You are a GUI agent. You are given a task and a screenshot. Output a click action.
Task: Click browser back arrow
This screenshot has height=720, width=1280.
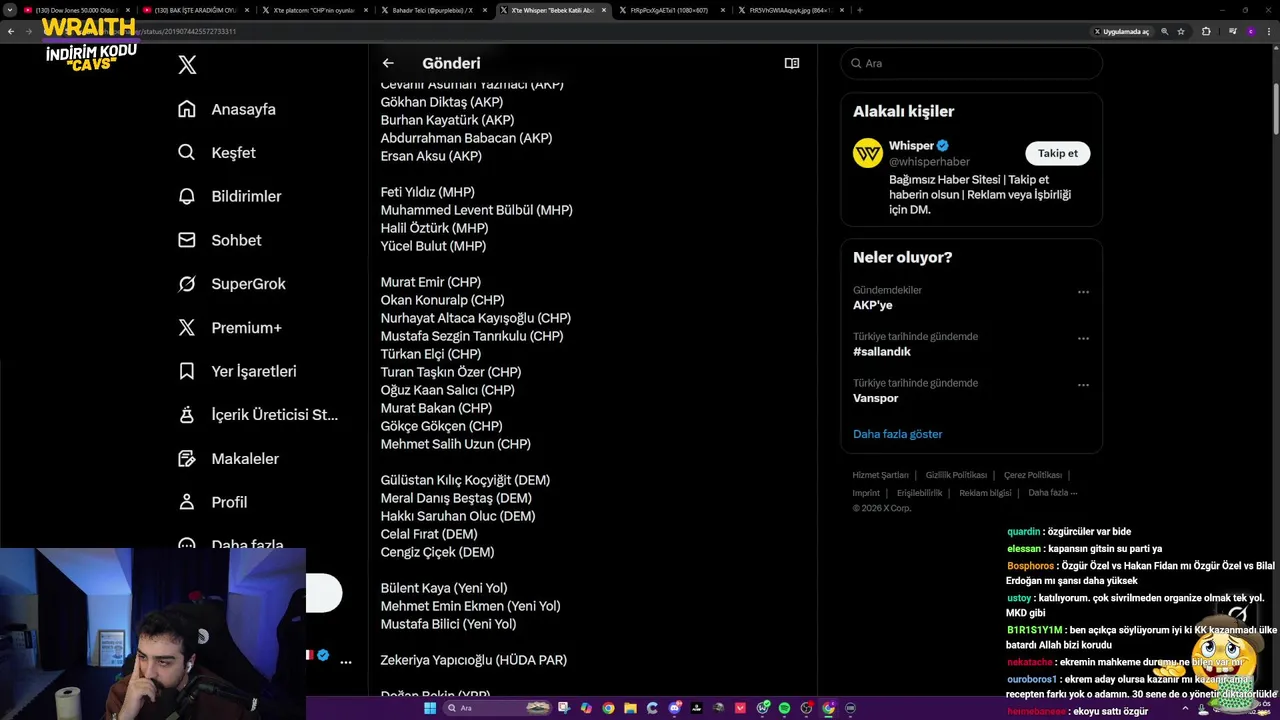click(x=11, y=31)
